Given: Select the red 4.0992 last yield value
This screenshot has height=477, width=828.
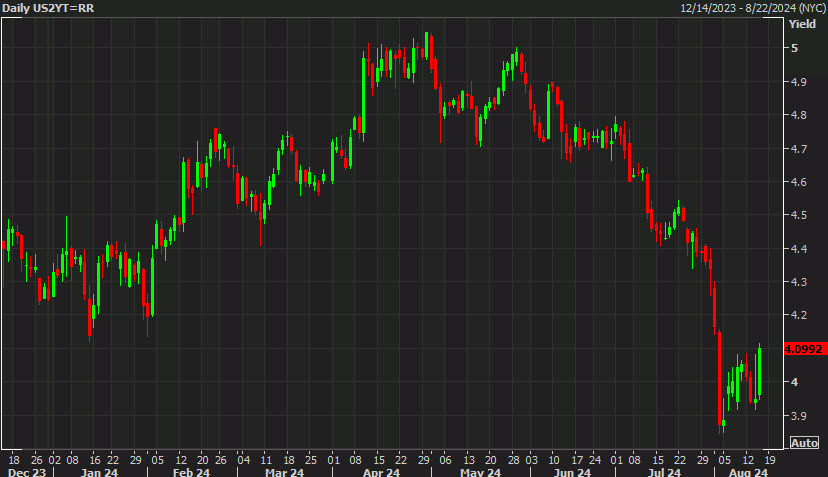Looking at the screenshot, I should click(803, 349).
